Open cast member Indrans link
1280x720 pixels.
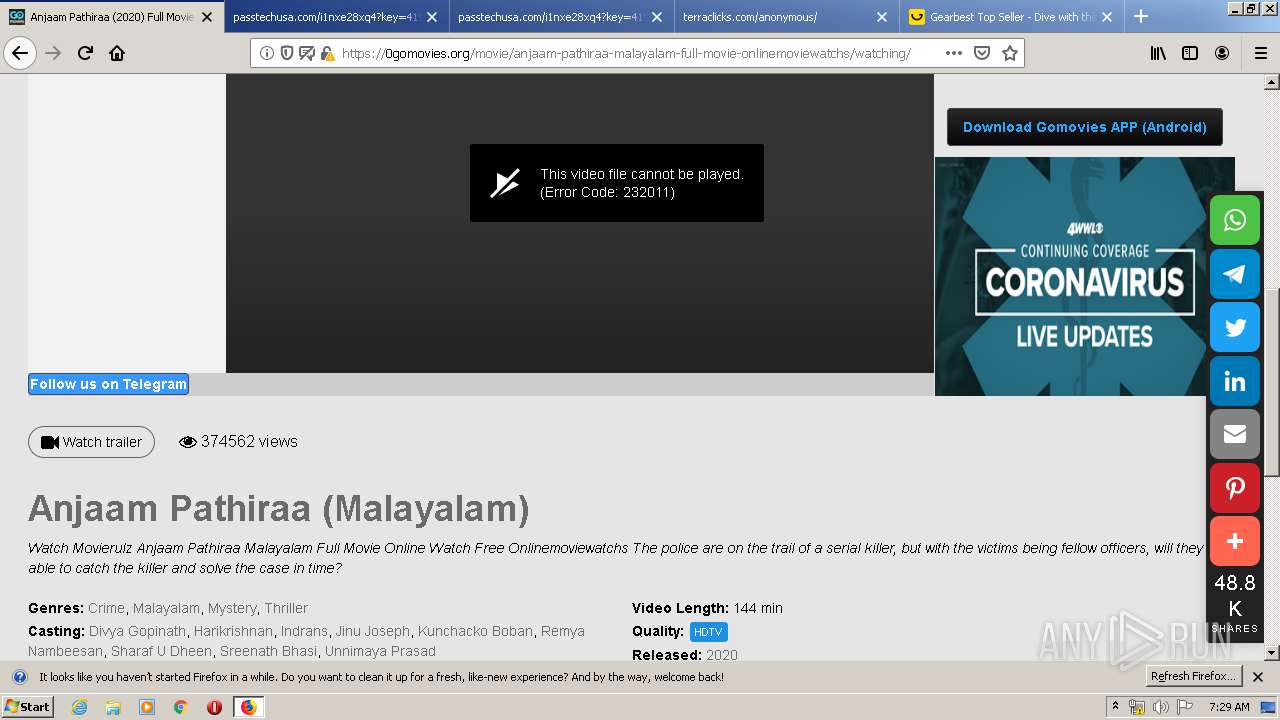304,631
